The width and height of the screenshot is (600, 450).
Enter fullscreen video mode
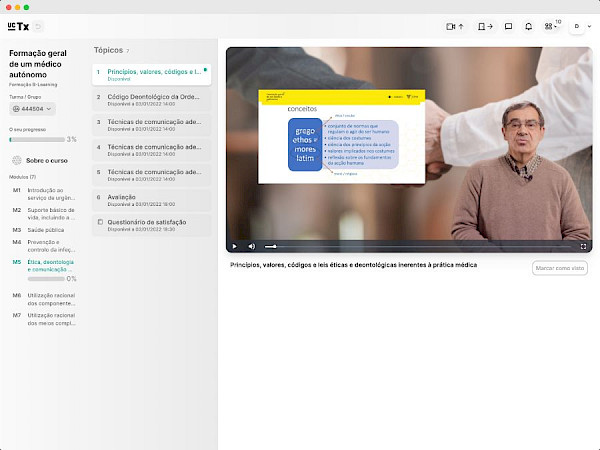click(x=584, y=245)
